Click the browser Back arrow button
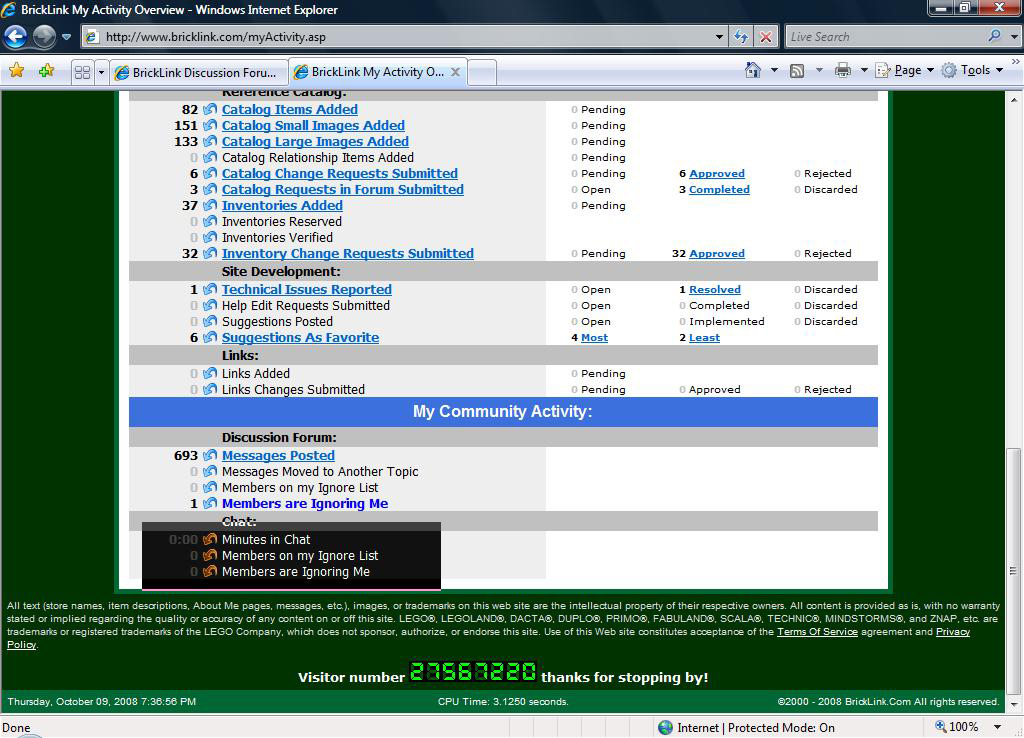Viewport: 1024px width, 738px height. (16, 37)
